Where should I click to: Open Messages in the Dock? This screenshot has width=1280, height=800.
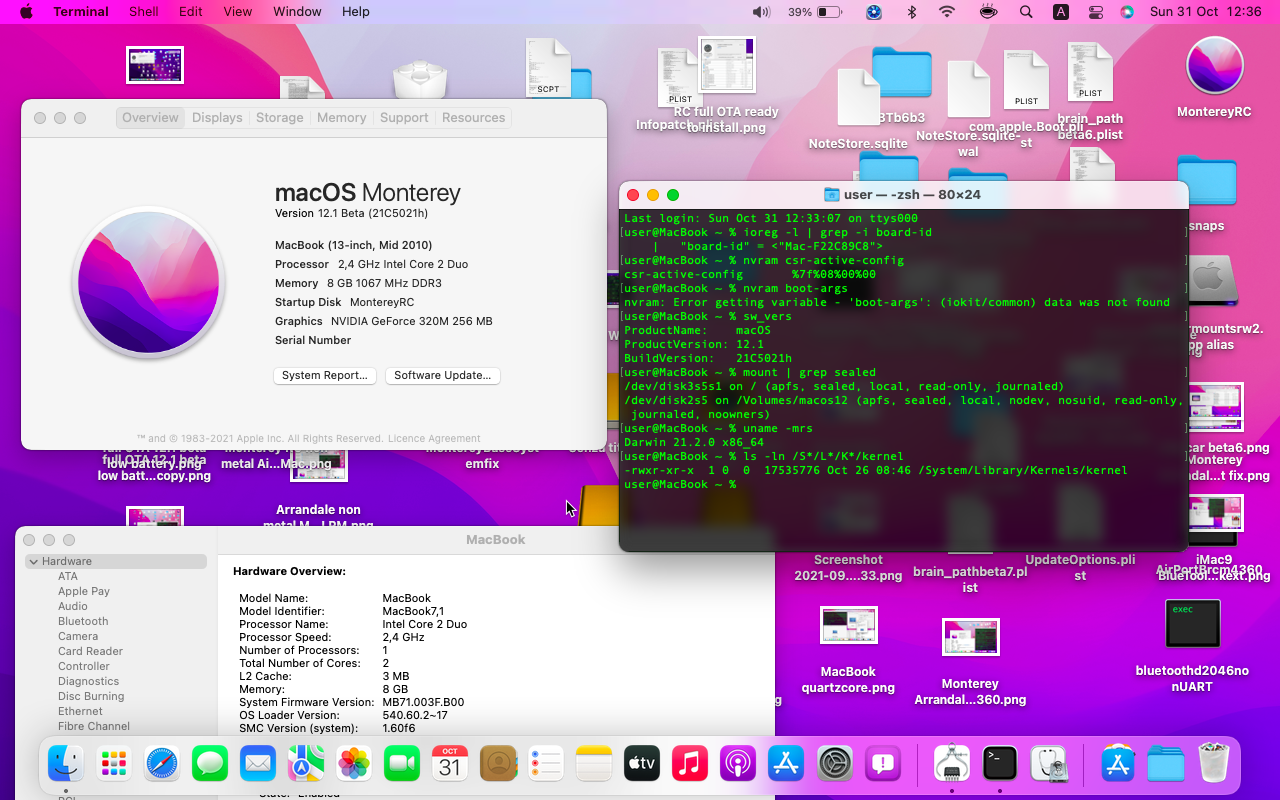[210, 764]
